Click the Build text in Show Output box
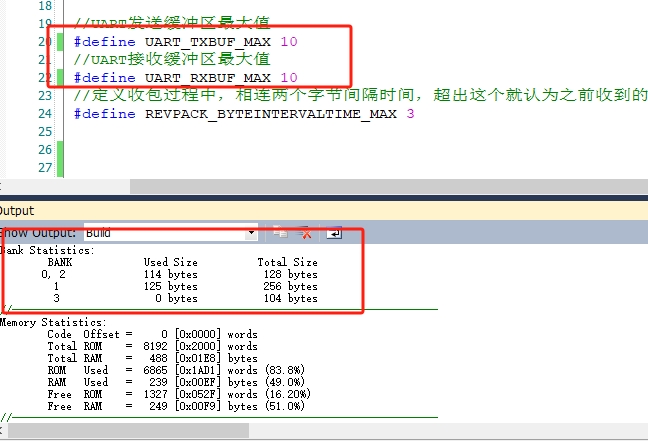The width and height of the screenshot is (648, 441). coord(98,233)
